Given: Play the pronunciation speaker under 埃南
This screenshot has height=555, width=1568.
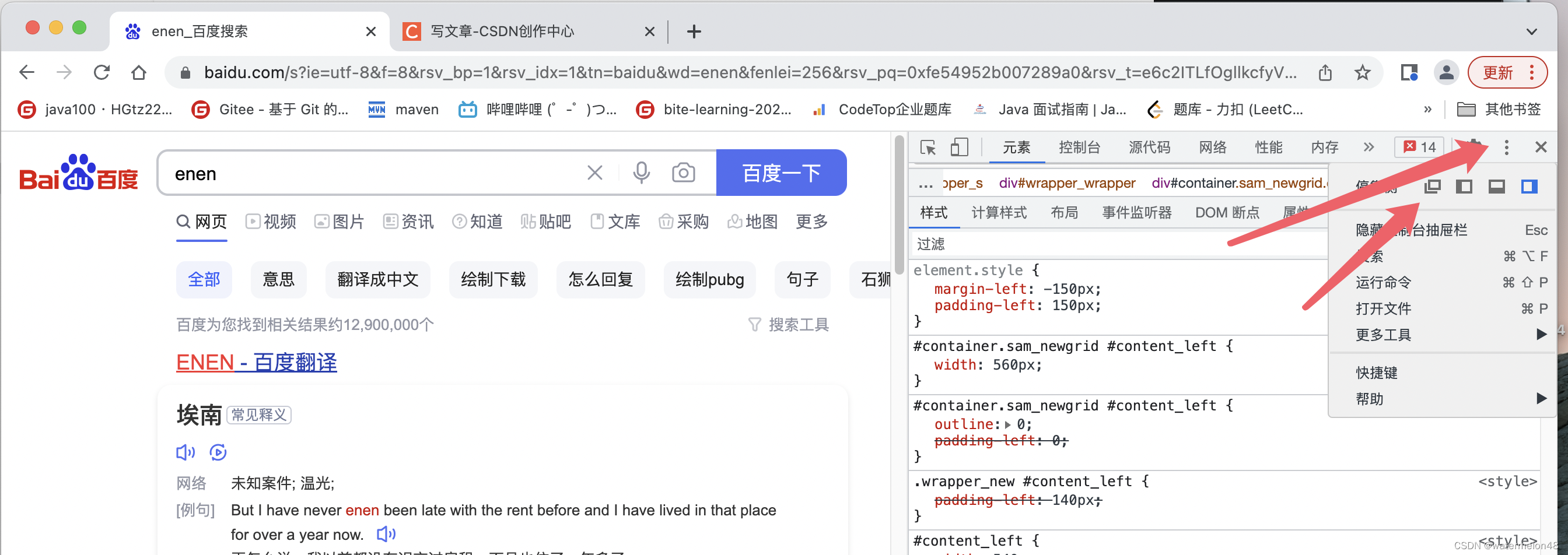Looking at the screenshot, I should point(185,452).
